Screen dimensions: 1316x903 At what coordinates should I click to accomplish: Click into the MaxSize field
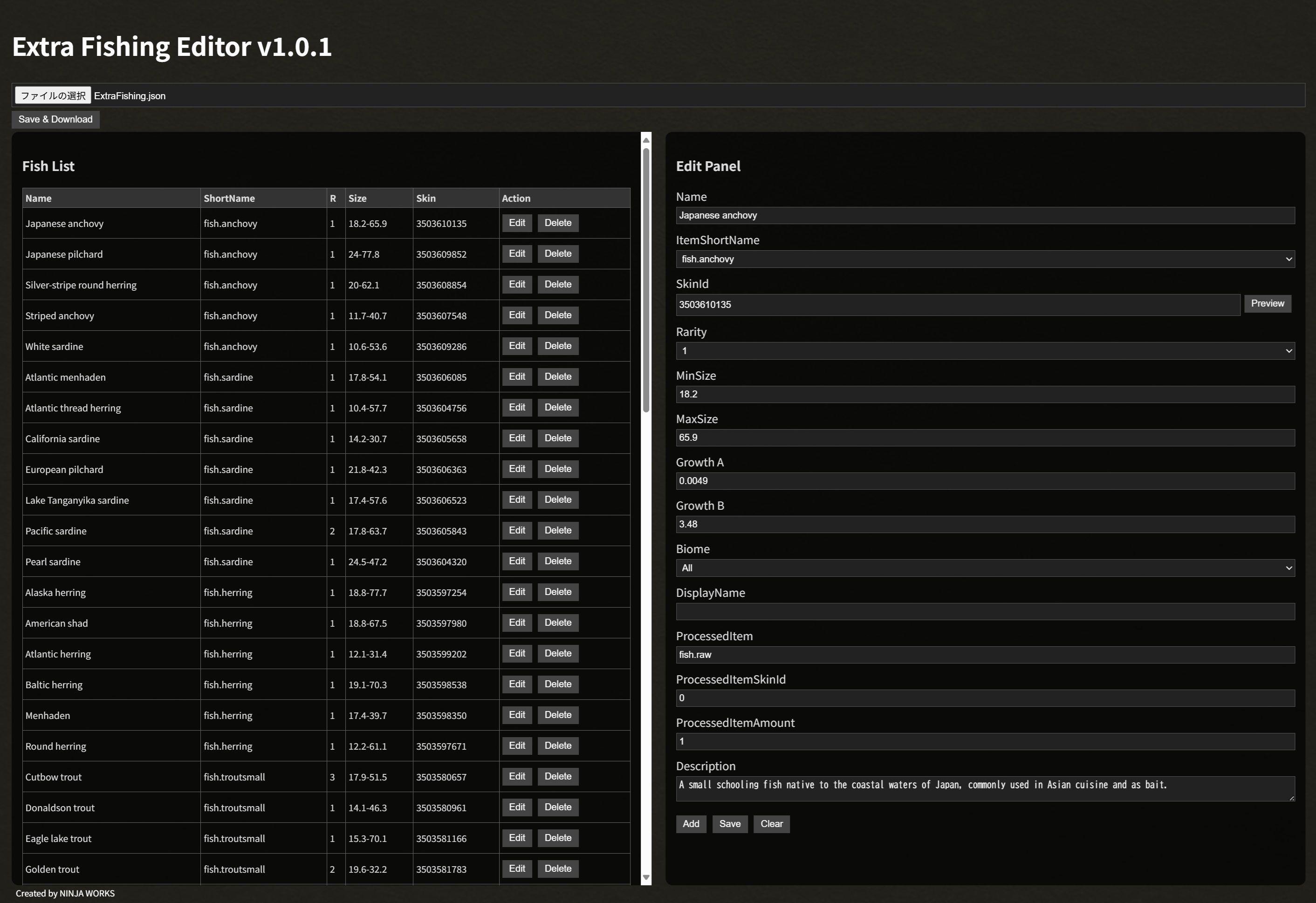[985, 438]
